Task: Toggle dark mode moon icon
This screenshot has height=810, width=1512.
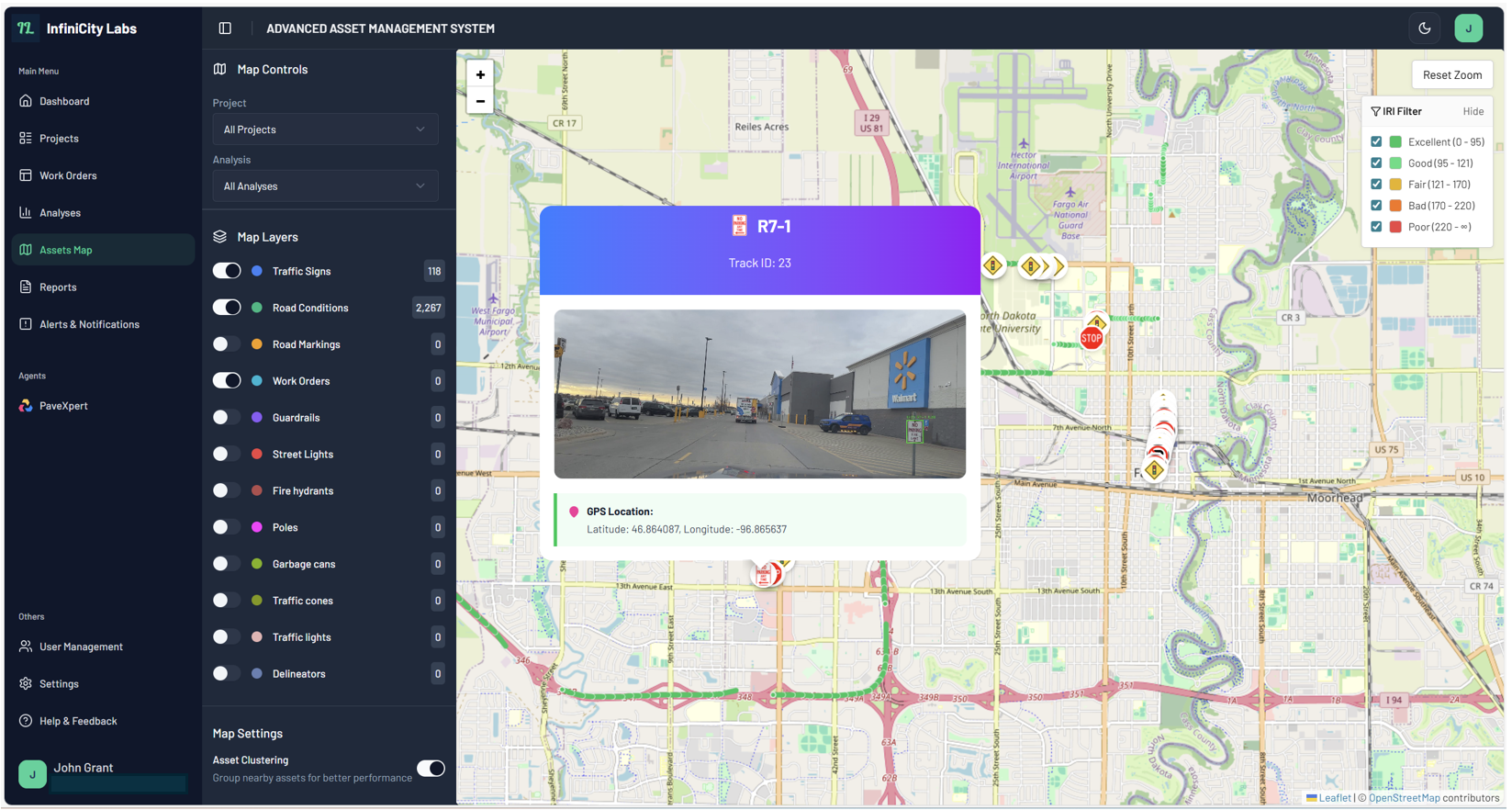Action: pyautogui.click(x=1424, y=28)
